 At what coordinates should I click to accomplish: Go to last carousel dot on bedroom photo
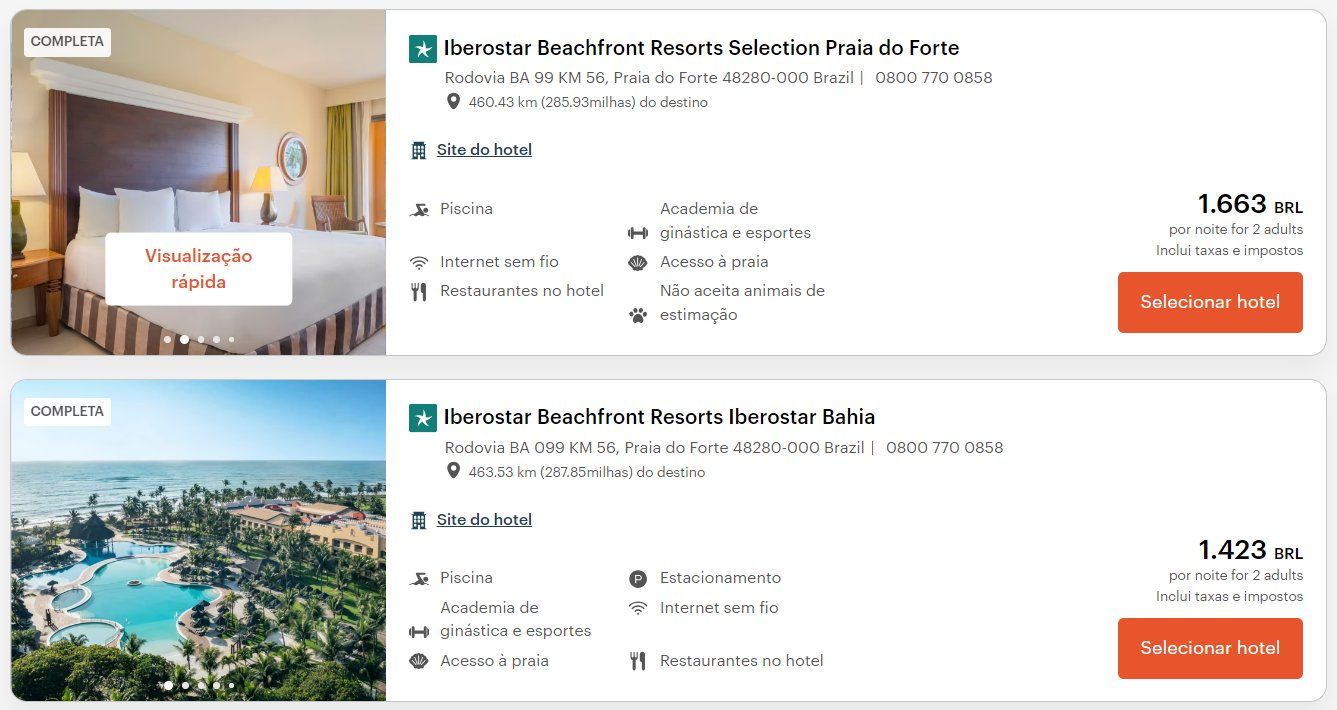pos(231,339)
